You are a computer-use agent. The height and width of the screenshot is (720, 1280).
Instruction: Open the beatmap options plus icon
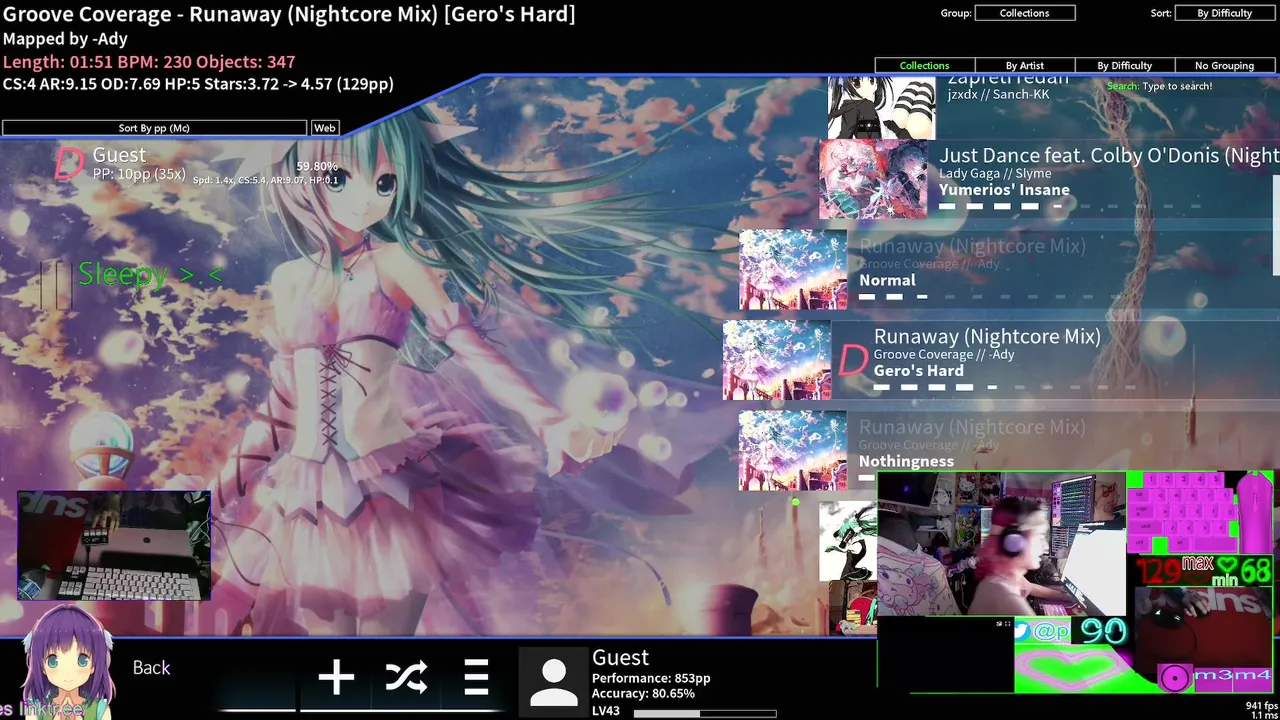click(x=336, y=678)
